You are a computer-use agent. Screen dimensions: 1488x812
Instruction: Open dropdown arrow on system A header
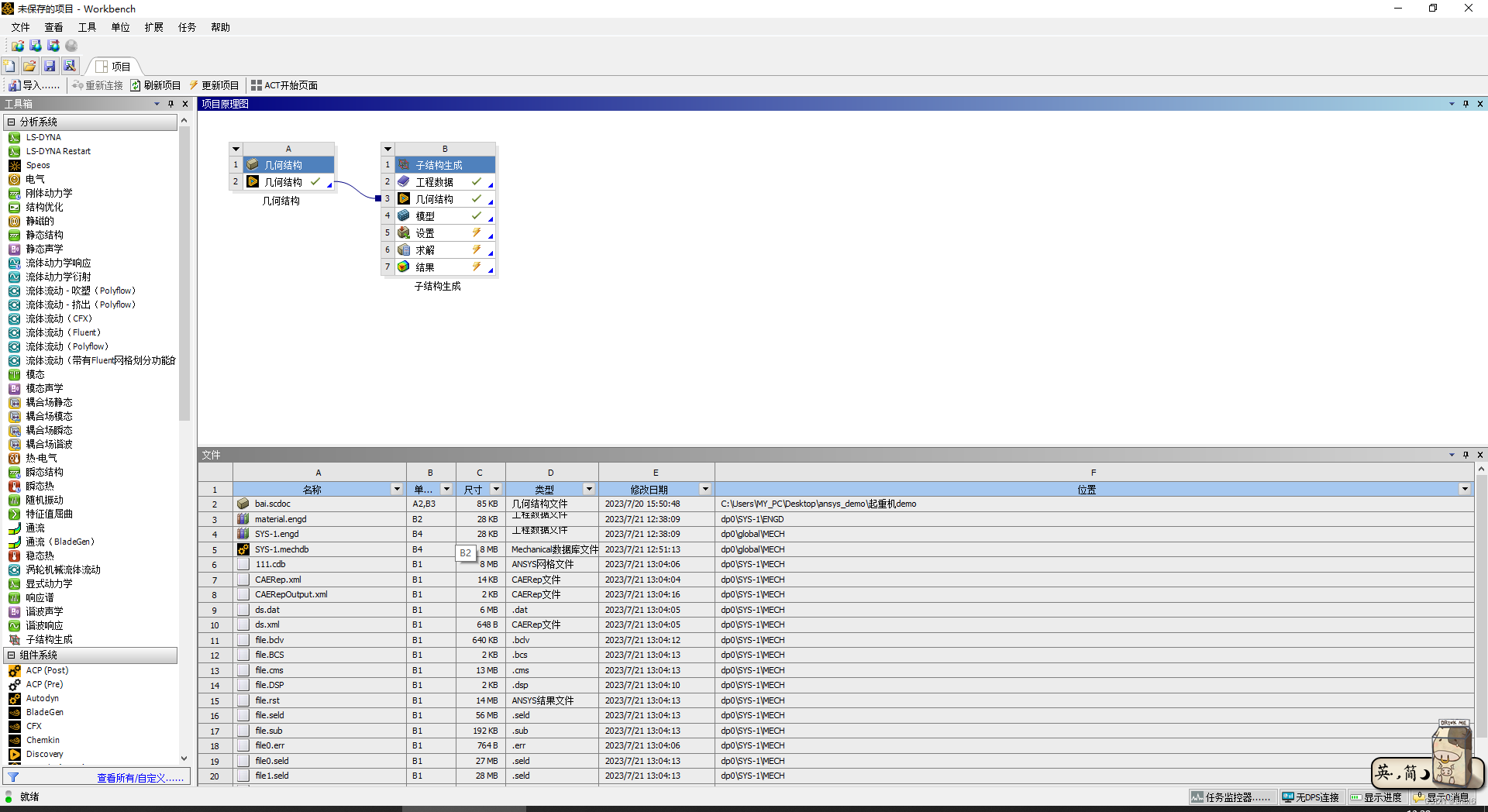(x=236, y=149)
